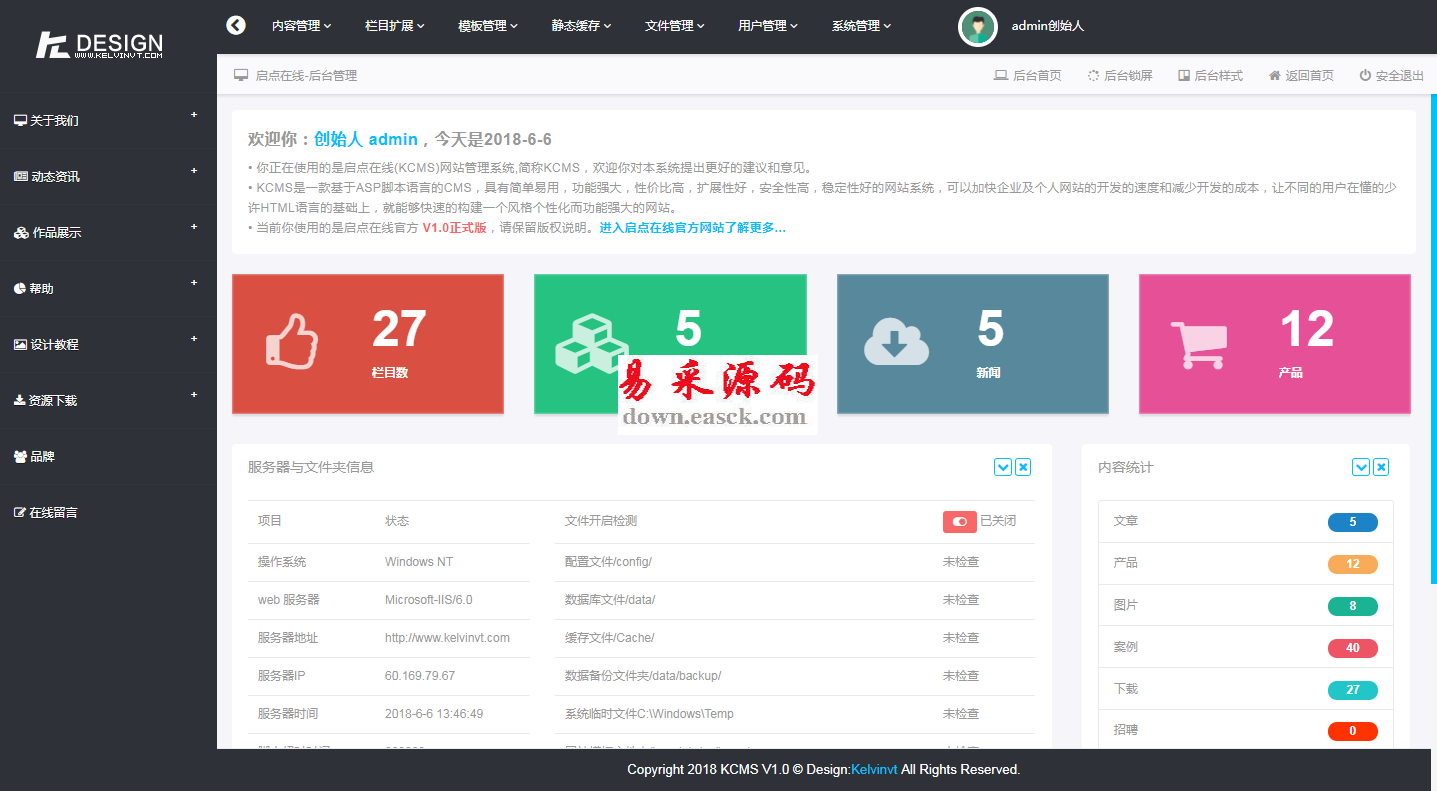This screenshot has height=791, width=1437.
Task: Expand the 设计教程 sidebar plus
Action: (194, 338)
